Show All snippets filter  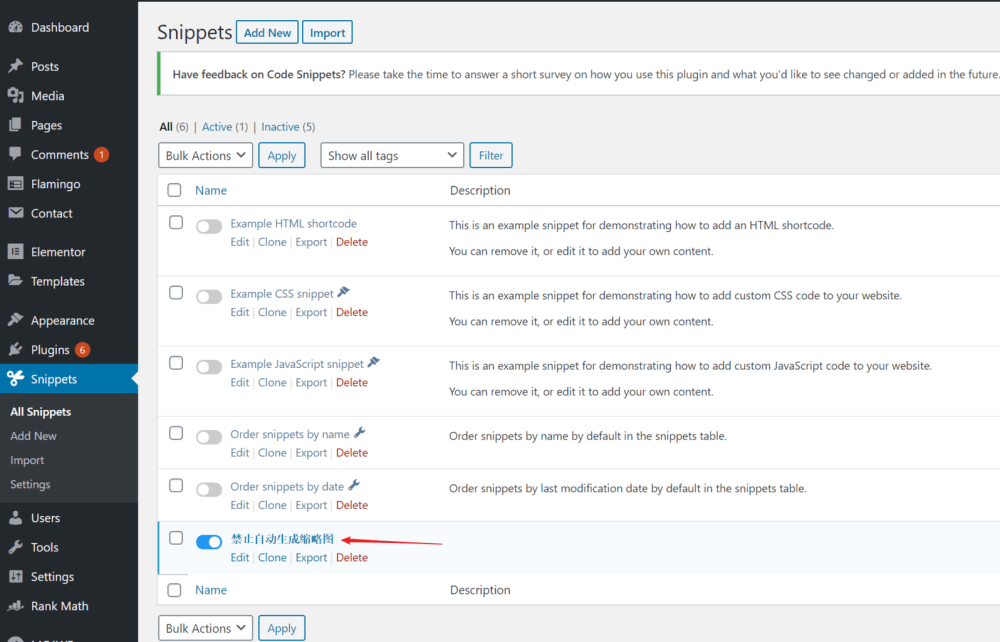[x=166, y=127]
